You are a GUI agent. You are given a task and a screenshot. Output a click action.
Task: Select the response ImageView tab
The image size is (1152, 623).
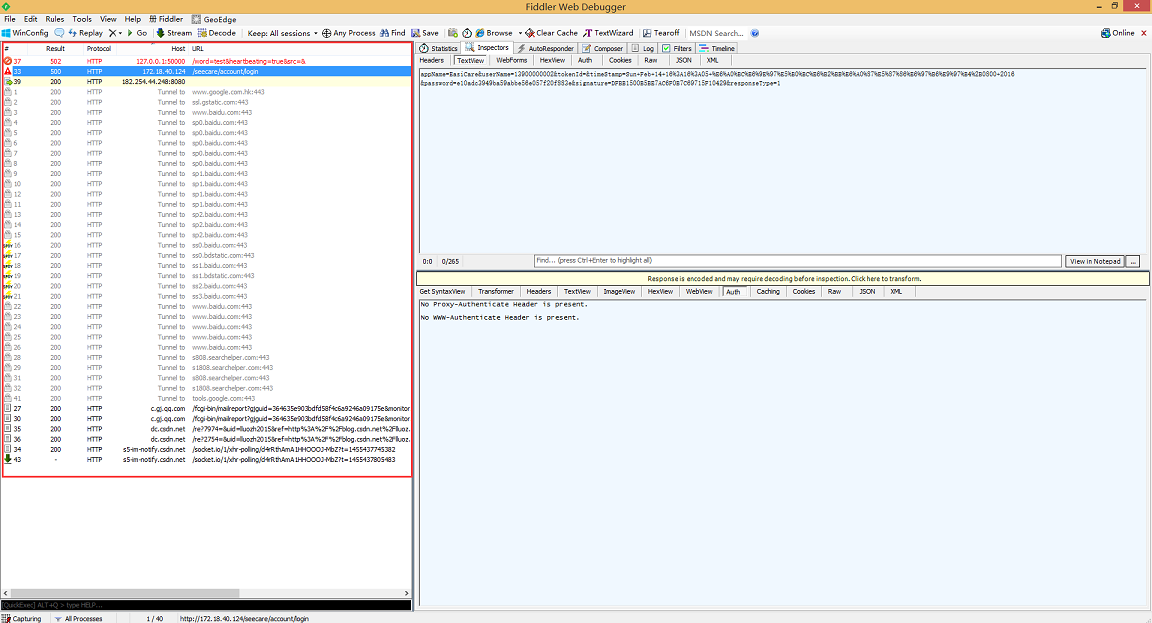[x=619, y=292]
